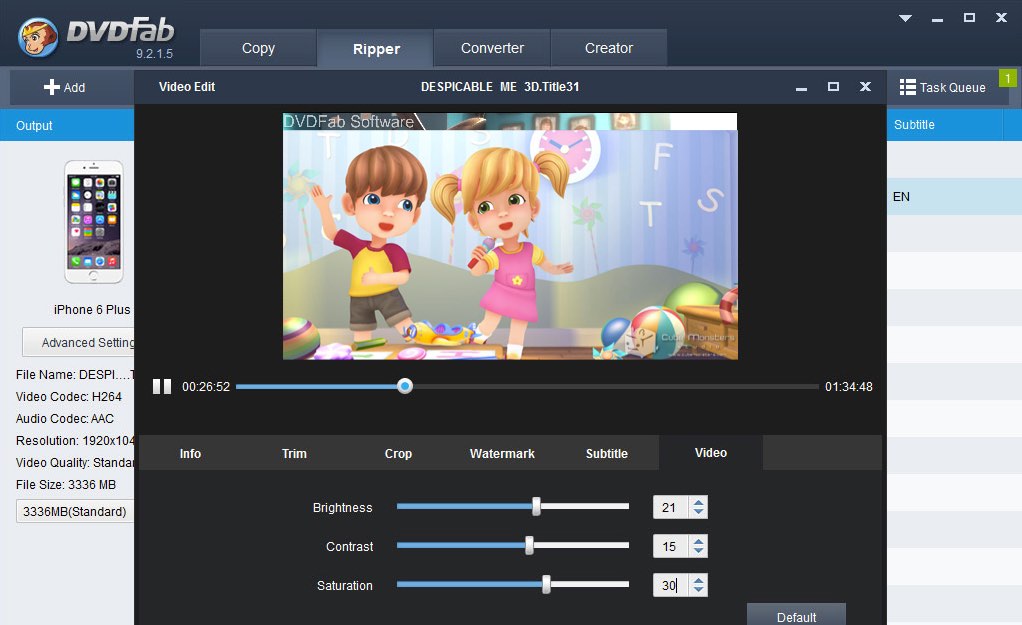Decrease Contrast with the down arrow
1022x625 pixels.
[699, 552]
